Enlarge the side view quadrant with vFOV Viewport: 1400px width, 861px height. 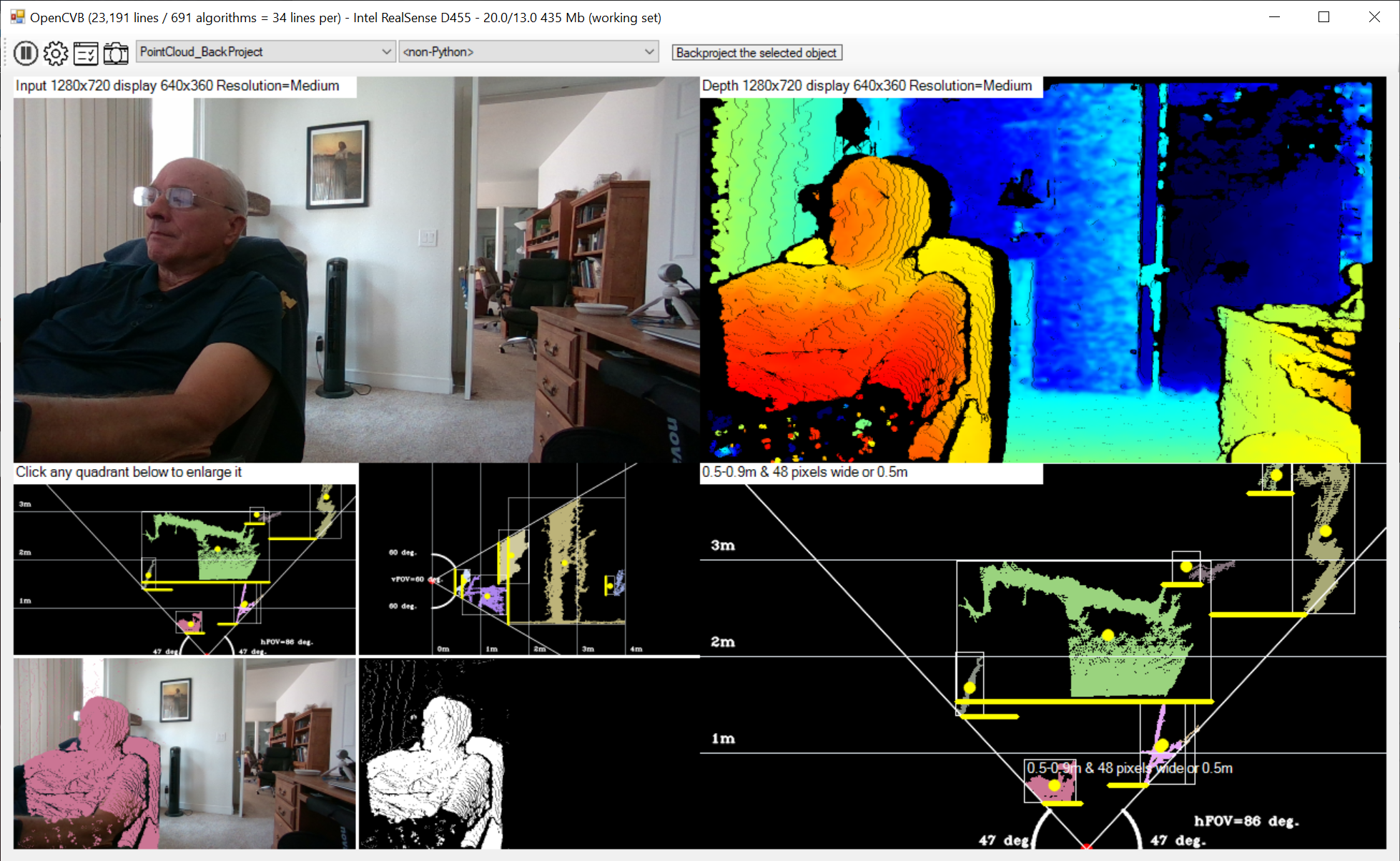[528, 559]
